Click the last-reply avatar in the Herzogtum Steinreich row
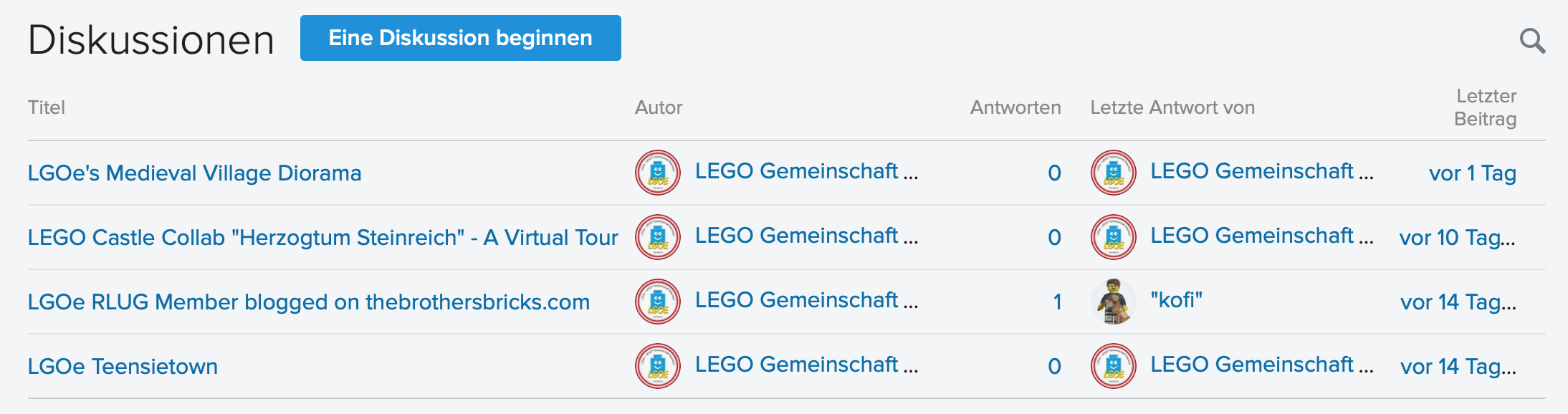Image resolution: width=1568 pixels, height=414 pixels. (x=1112, y=237)
